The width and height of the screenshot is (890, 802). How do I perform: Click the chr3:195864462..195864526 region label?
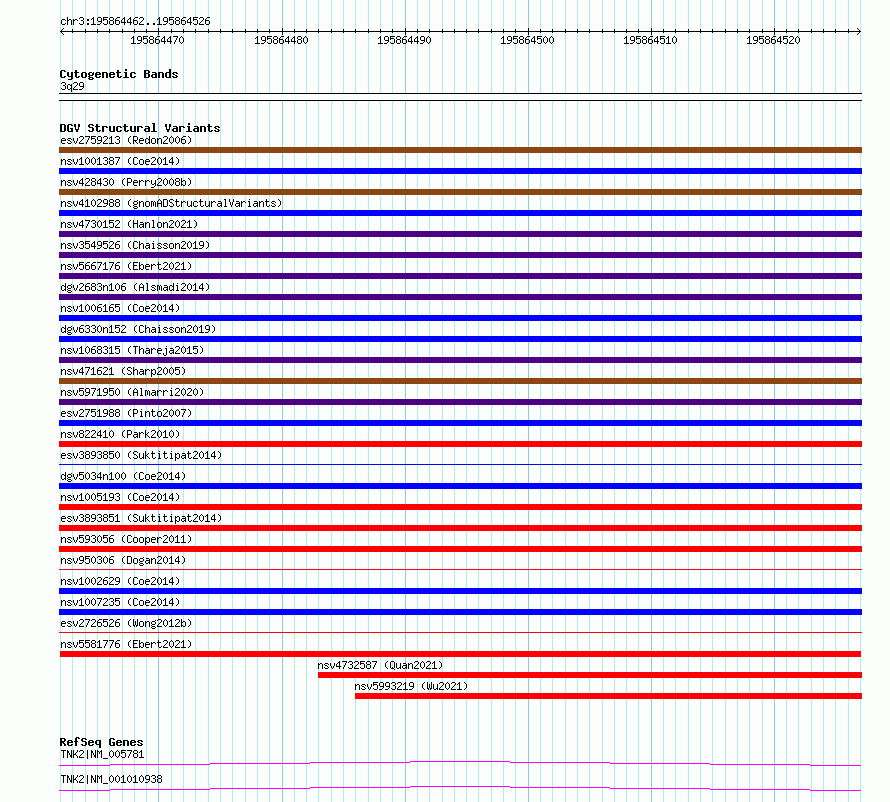click(135, 21)
